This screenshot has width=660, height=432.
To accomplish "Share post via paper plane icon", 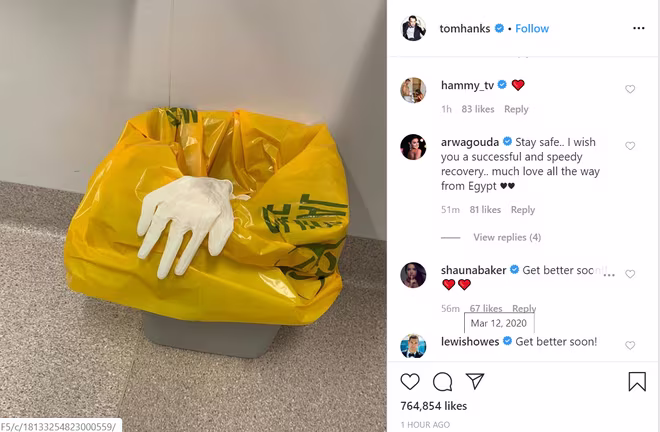I will click(475, 381).
